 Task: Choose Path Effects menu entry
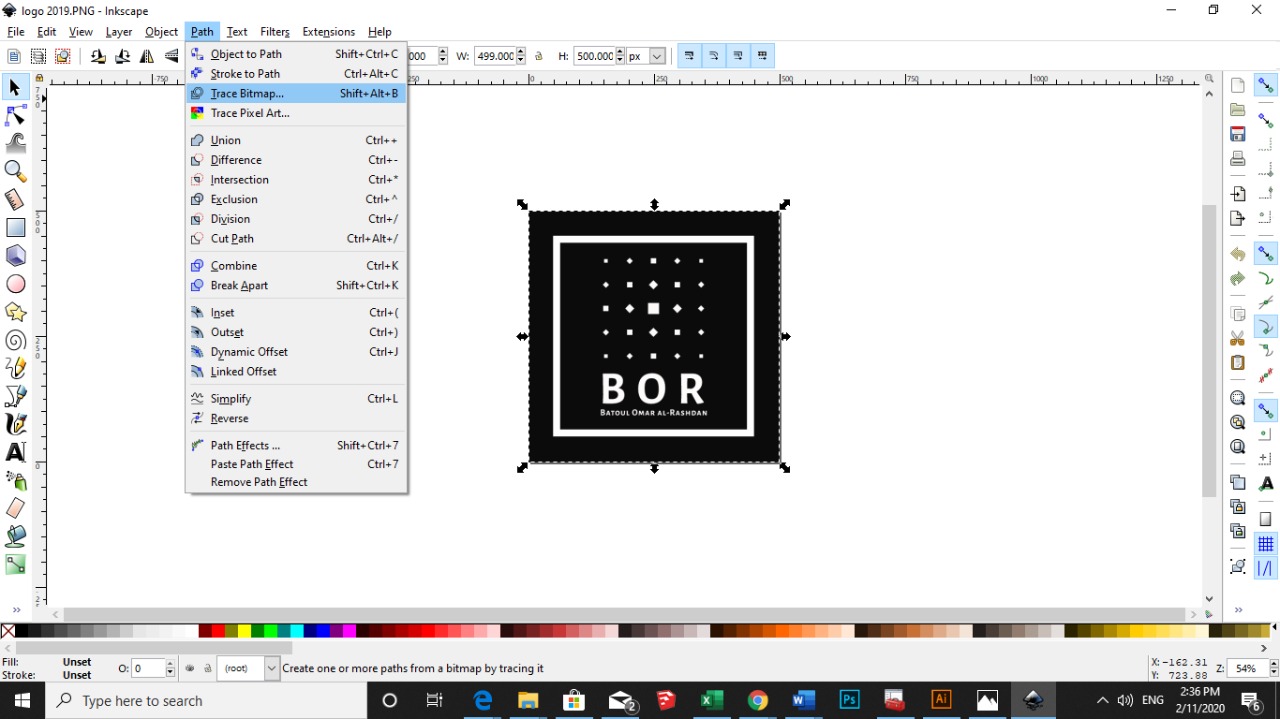tap(296, 445)
